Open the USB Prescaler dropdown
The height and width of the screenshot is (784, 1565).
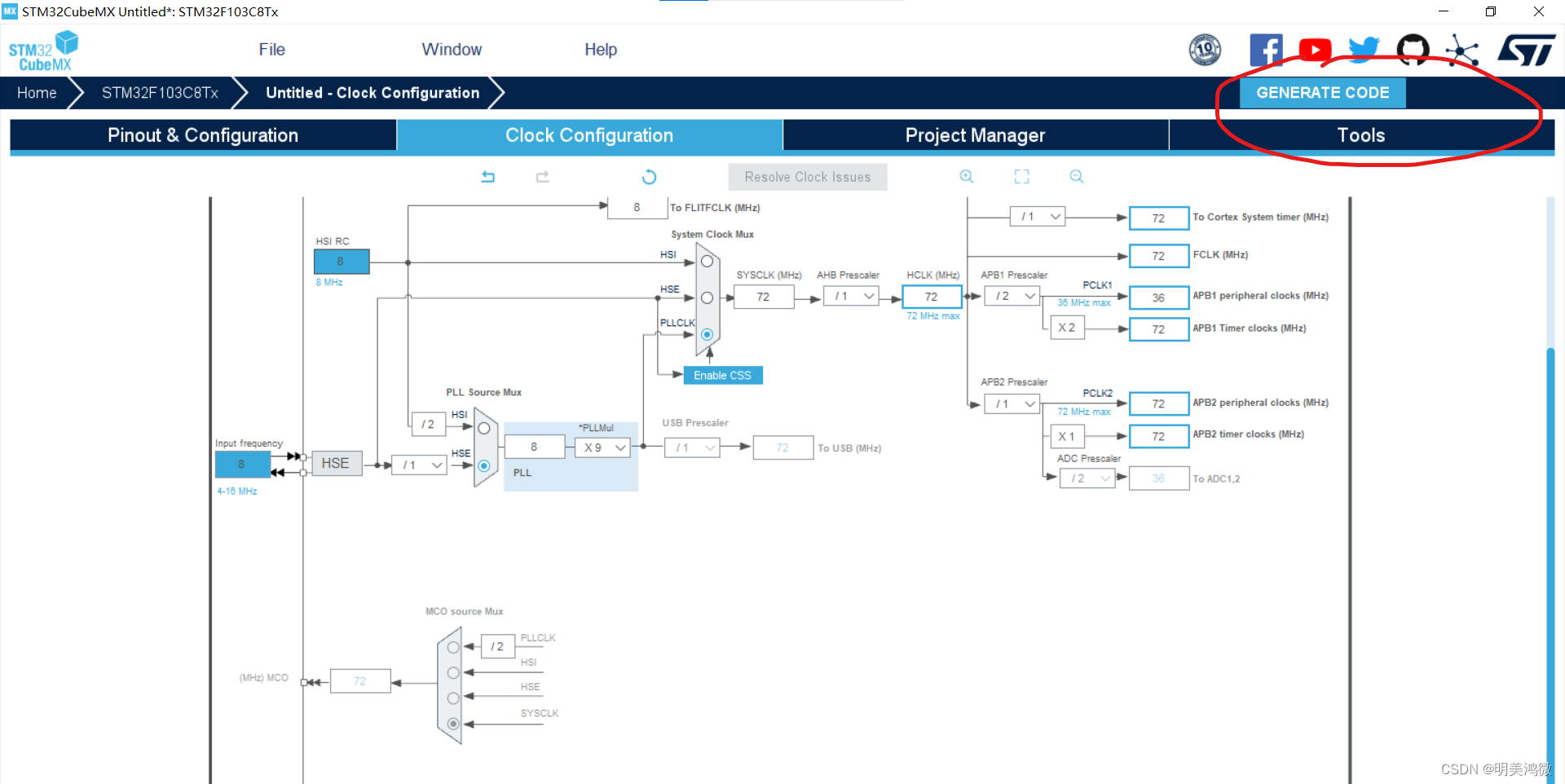[692, 448]
